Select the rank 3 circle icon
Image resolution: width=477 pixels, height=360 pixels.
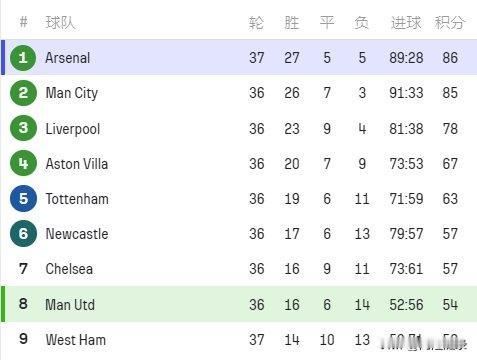click(23, 128)
